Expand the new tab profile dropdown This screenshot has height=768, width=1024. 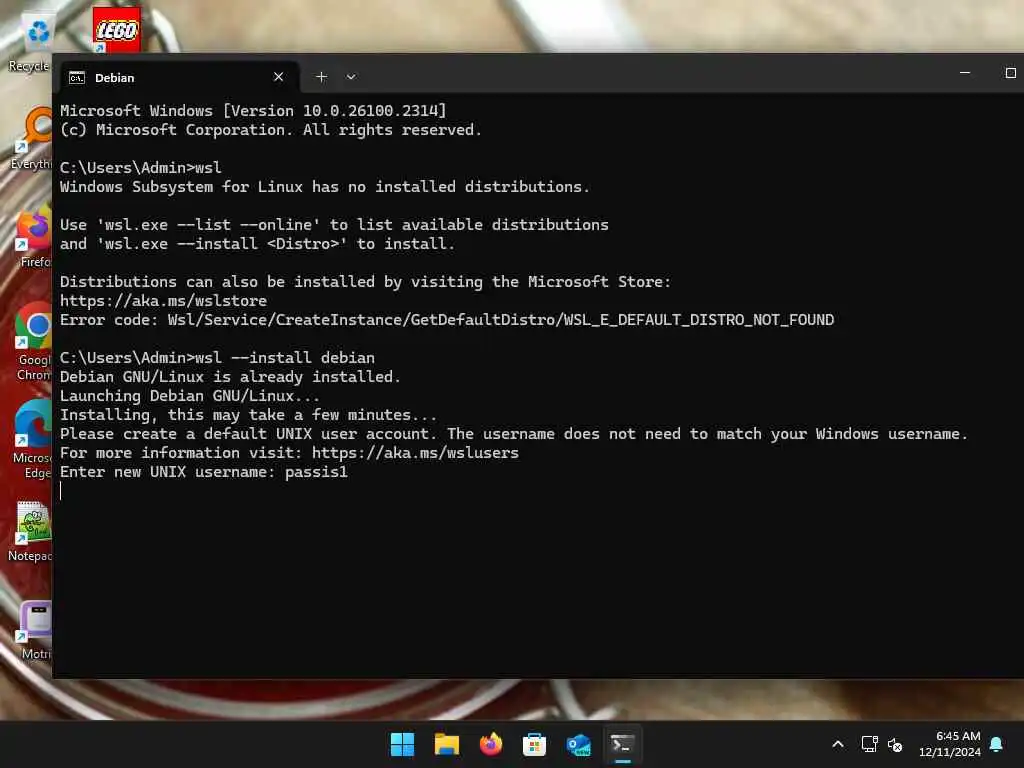[351, 77]
